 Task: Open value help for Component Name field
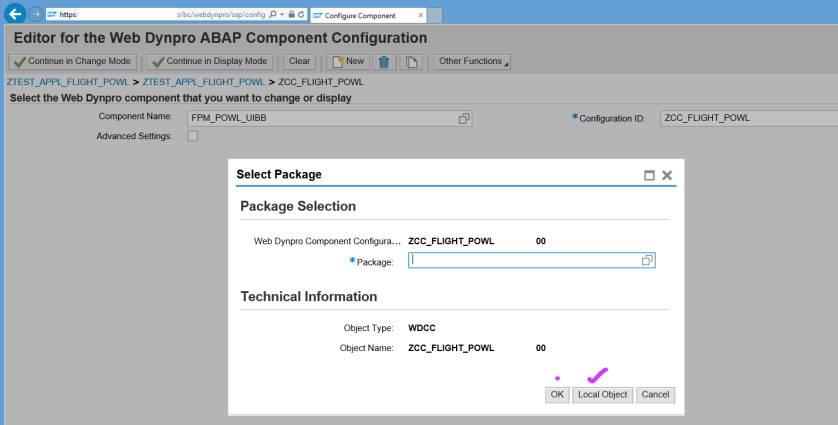pyautogui.click(x=464, y=118)
